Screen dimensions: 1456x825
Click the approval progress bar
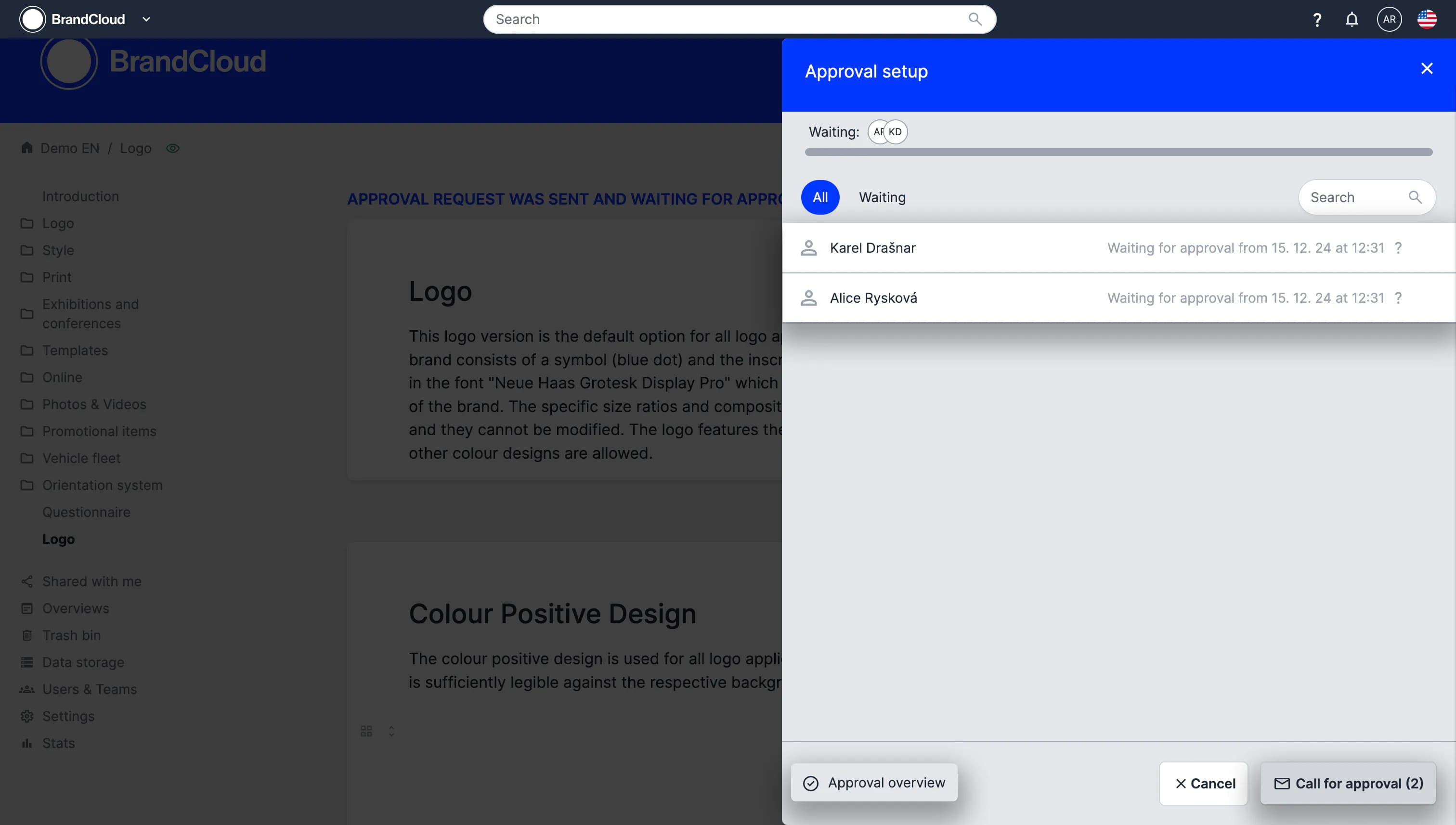[x=1118, y=152]
